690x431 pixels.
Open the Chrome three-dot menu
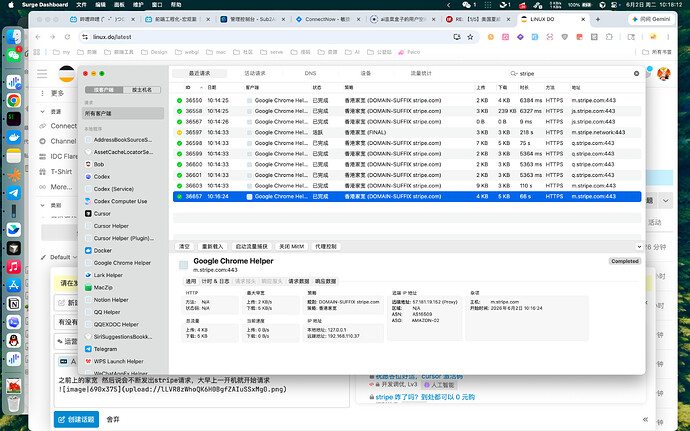click(668, 37)
